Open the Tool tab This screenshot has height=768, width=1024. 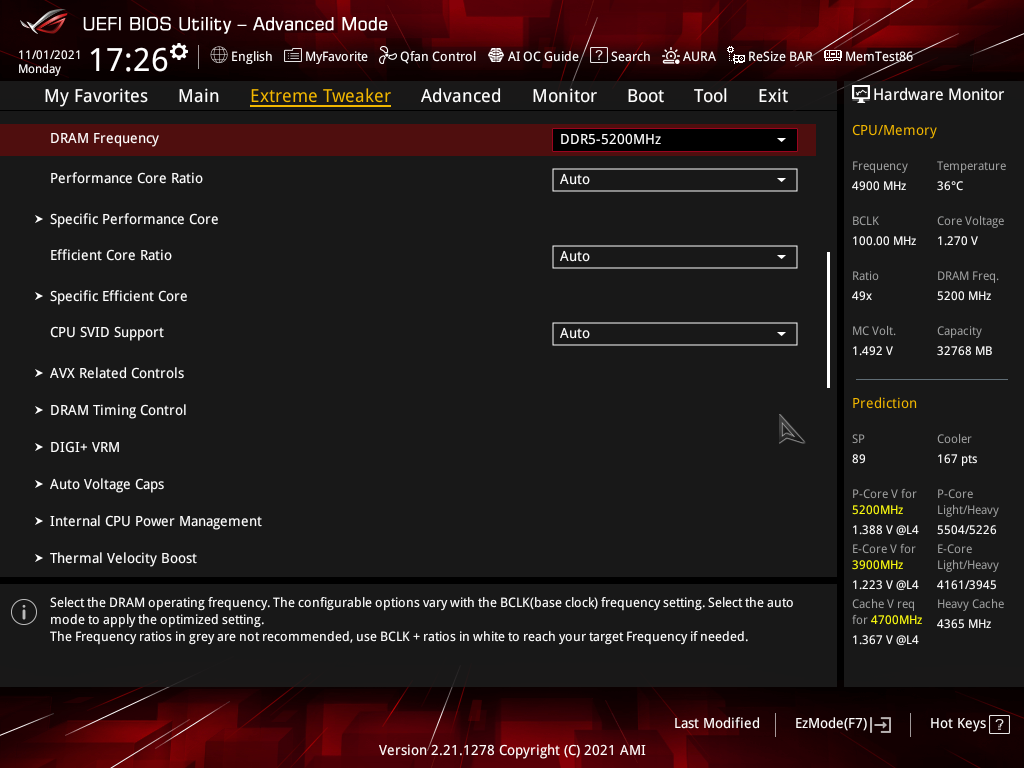click(x=711, y=96)
